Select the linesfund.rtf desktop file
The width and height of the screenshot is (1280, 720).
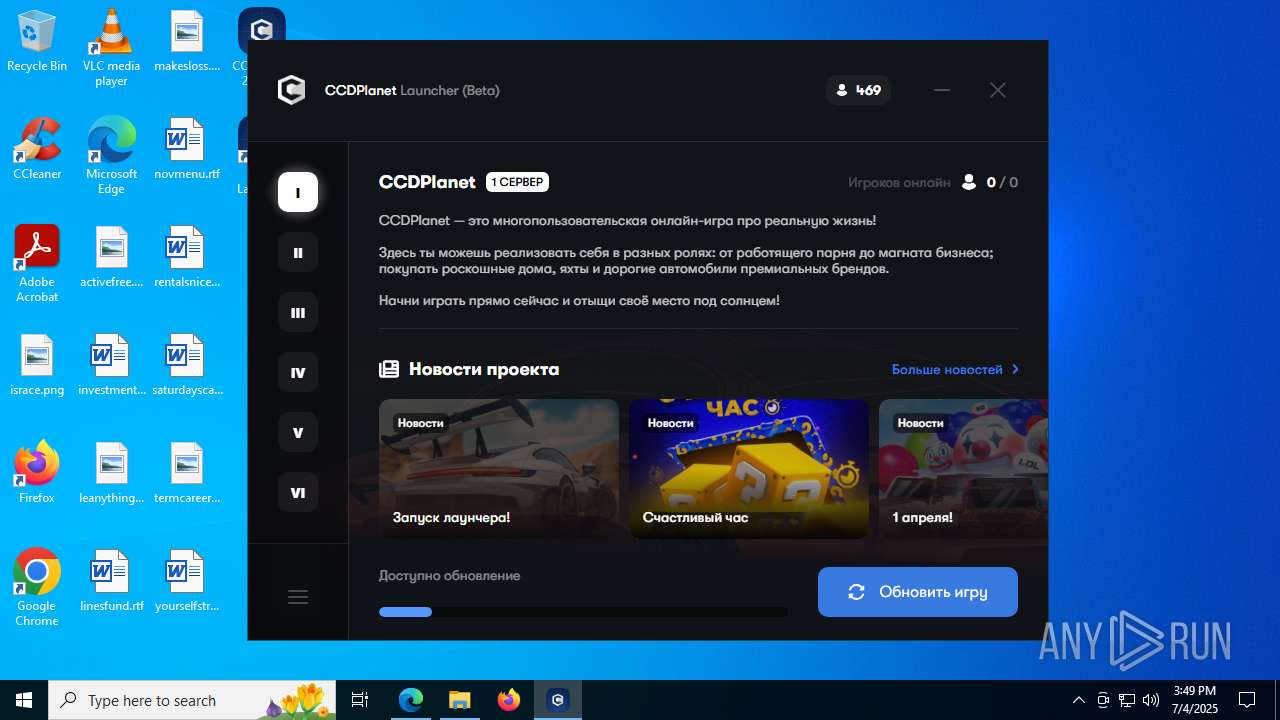(111, 581)
